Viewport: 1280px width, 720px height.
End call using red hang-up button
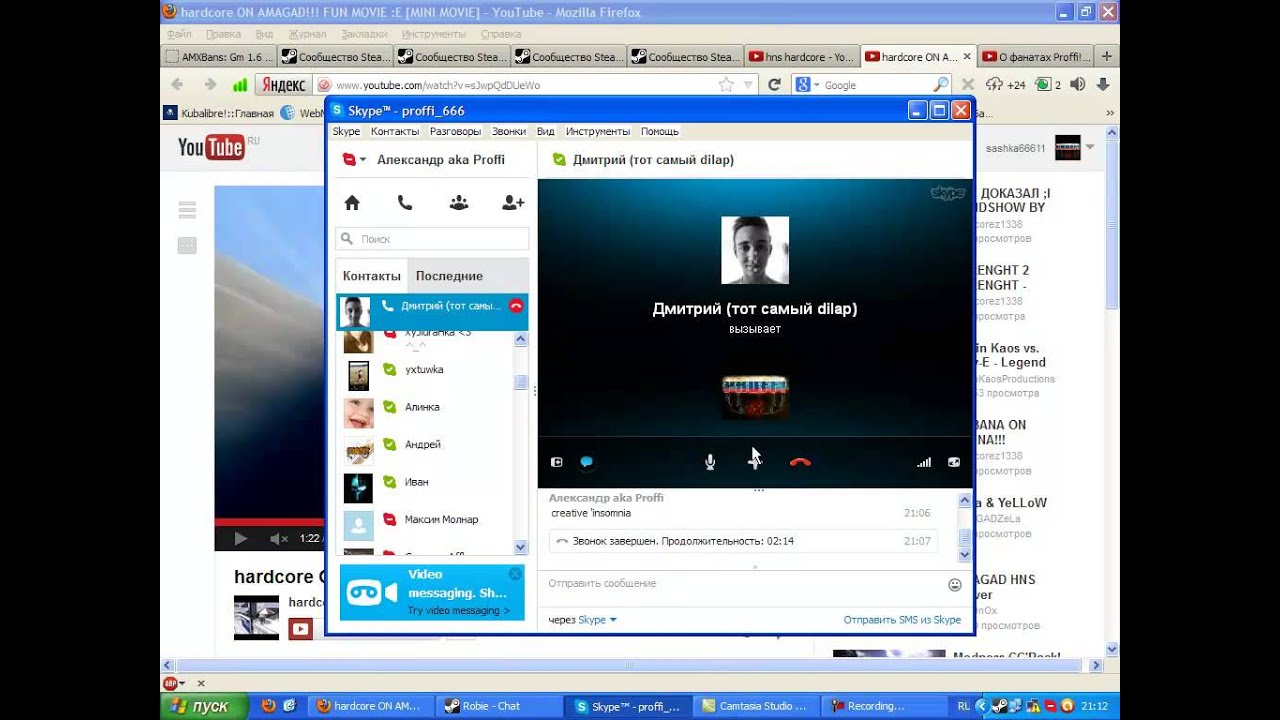tap(800, 462)
